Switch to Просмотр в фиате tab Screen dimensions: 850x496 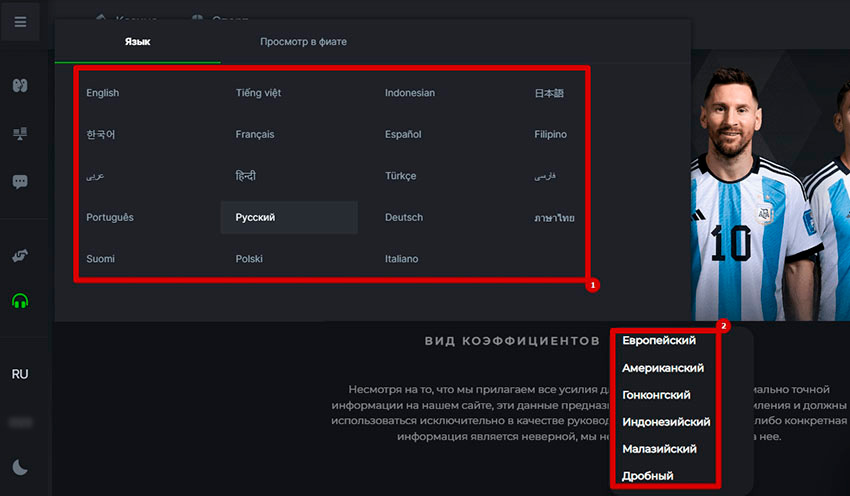303,42
